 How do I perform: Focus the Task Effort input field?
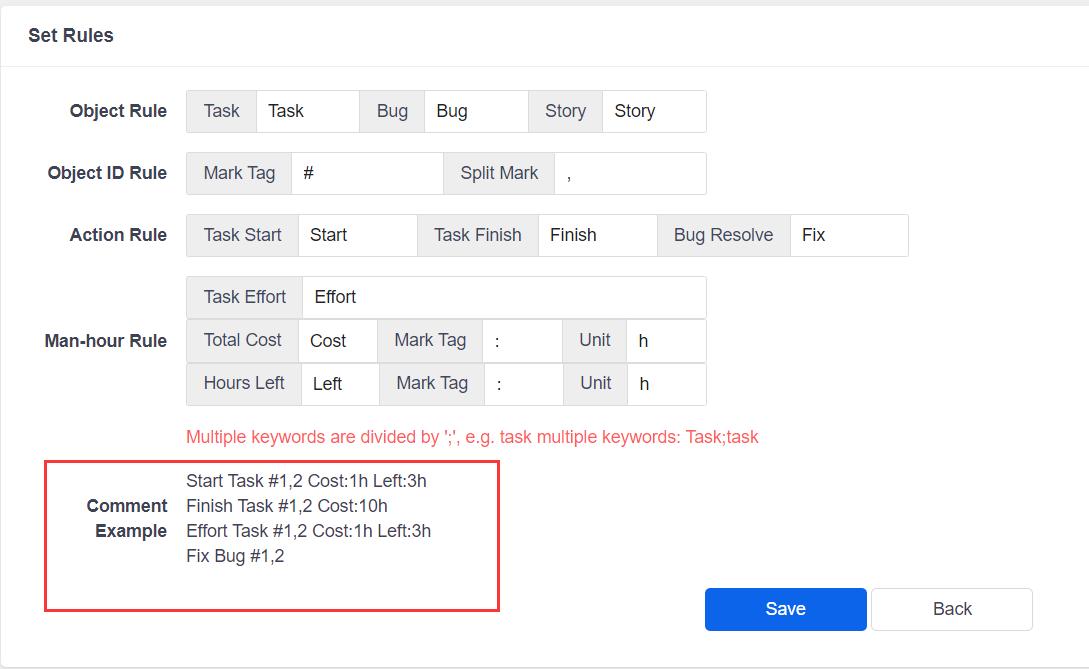[x=503, y=297]
